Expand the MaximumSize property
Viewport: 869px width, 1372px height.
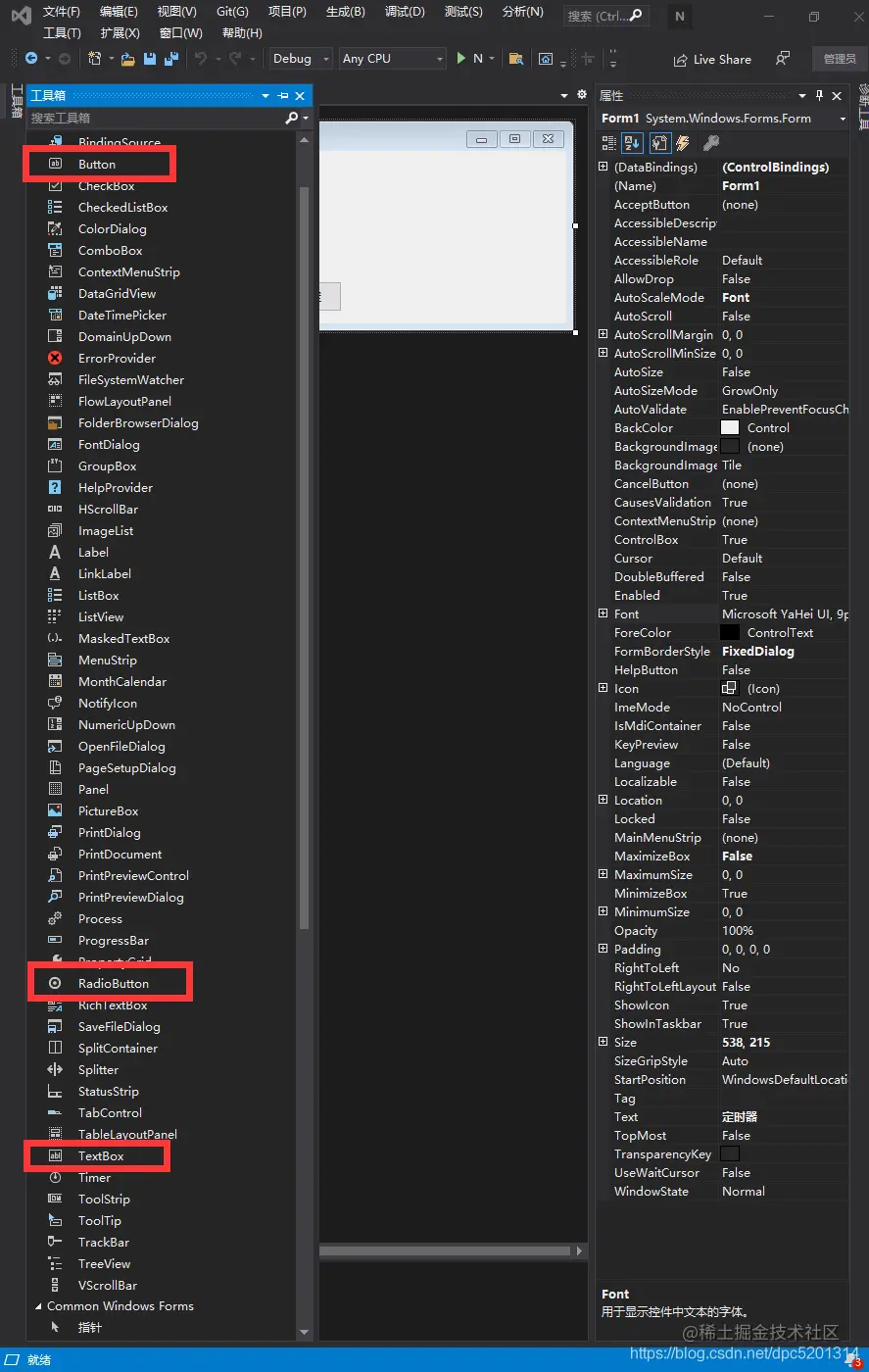(603, 875)
